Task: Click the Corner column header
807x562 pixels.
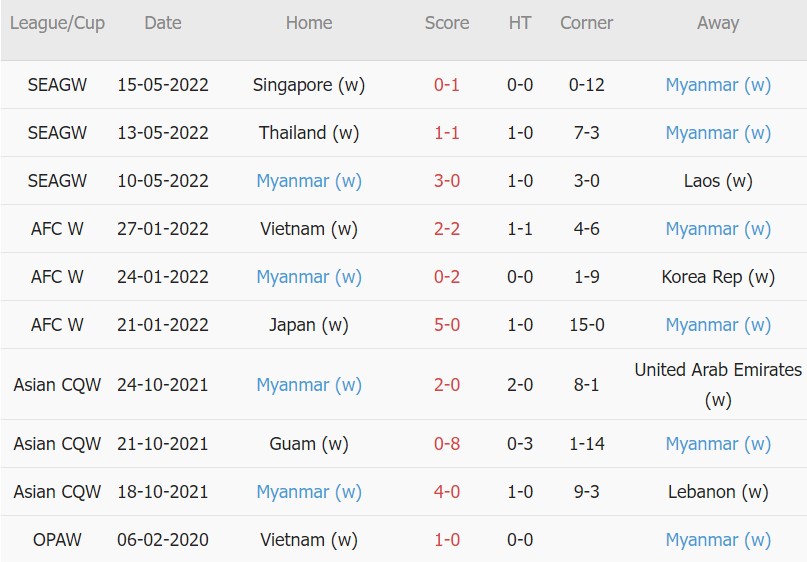Action: pyautogui.click(x=586, y=23)
